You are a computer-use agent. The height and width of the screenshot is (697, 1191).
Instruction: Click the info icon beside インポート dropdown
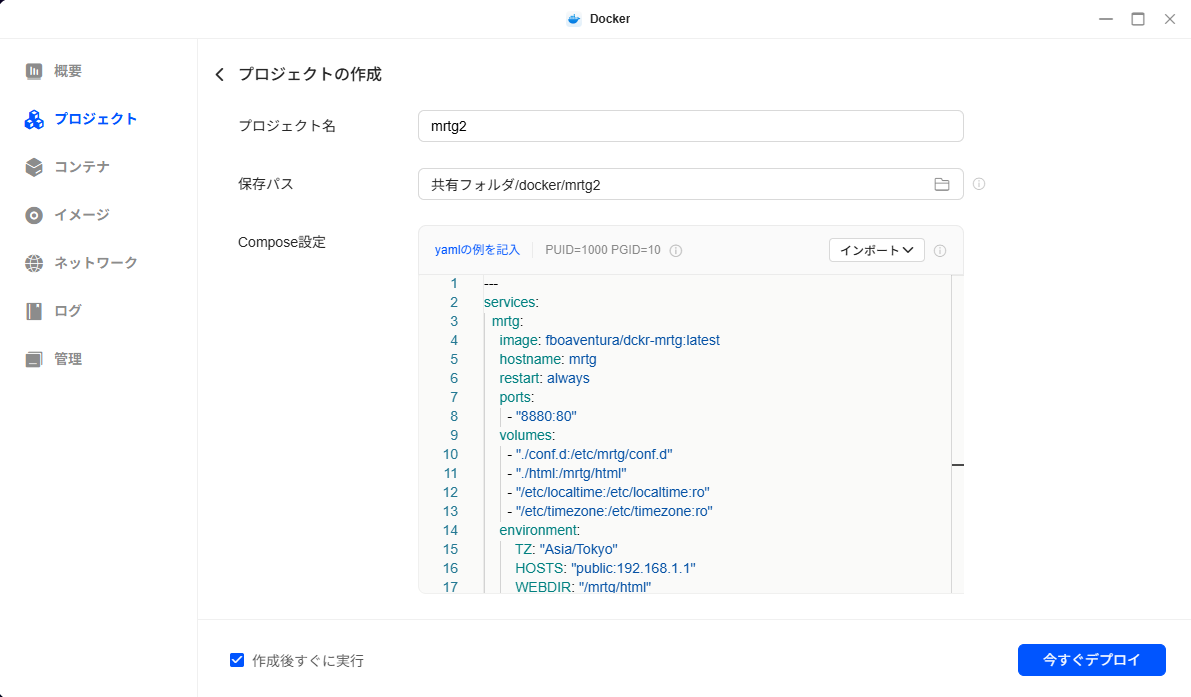tap(940, 251)
